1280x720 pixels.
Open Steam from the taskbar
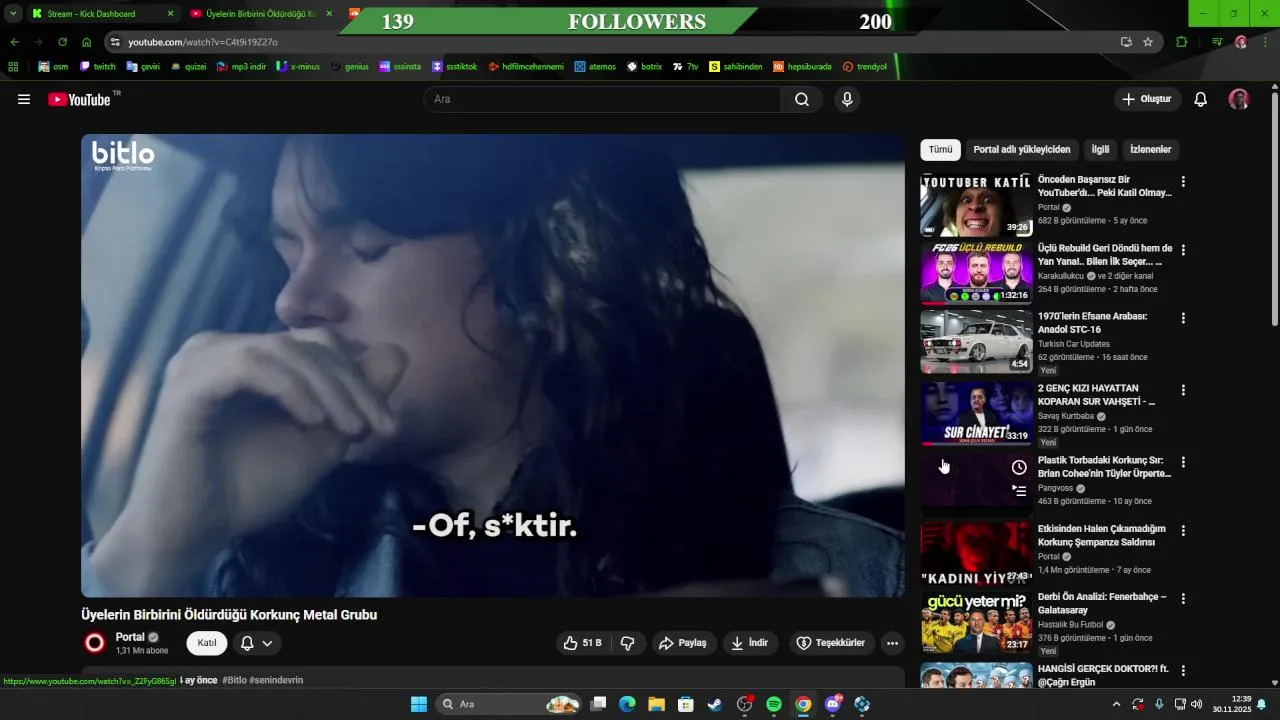715,704
